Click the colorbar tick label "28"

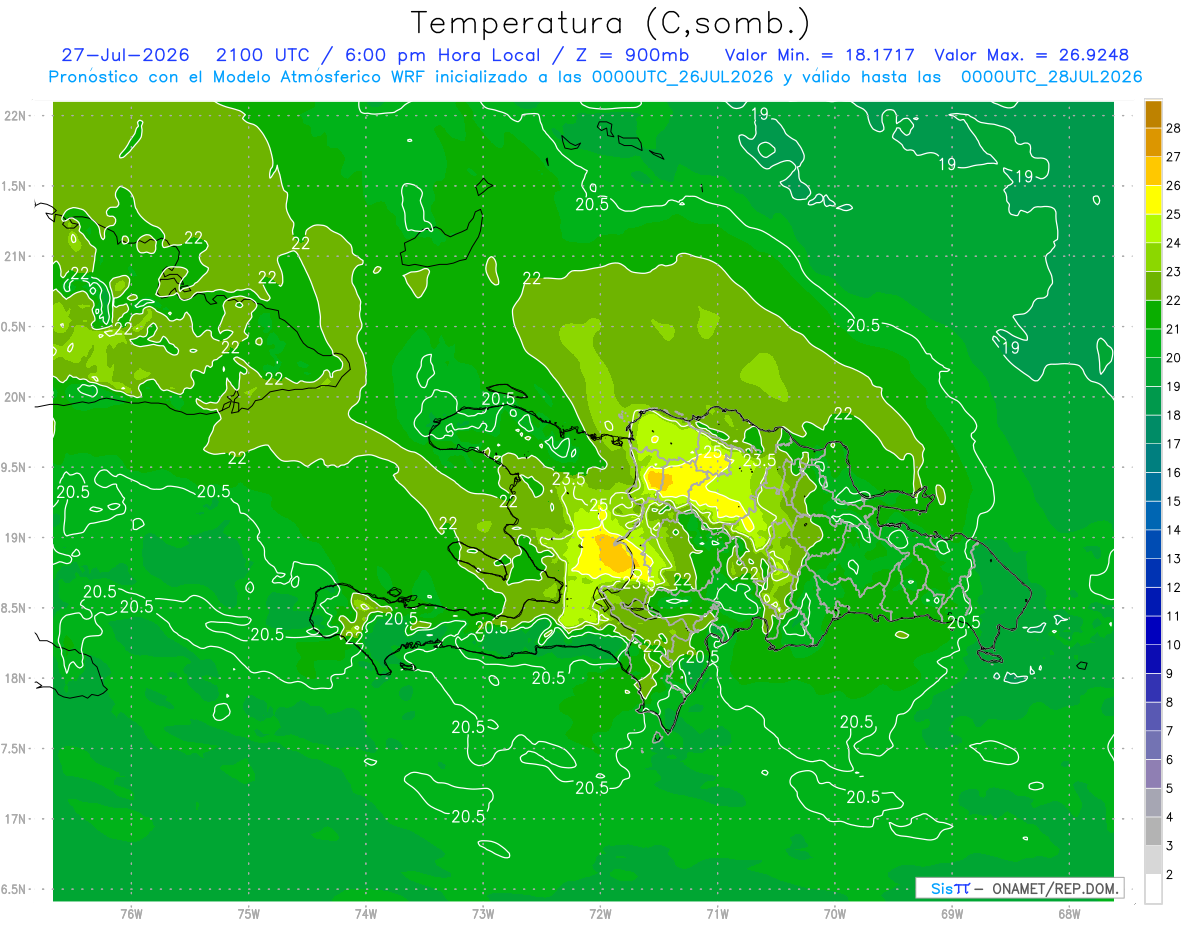pos(1174,128)
